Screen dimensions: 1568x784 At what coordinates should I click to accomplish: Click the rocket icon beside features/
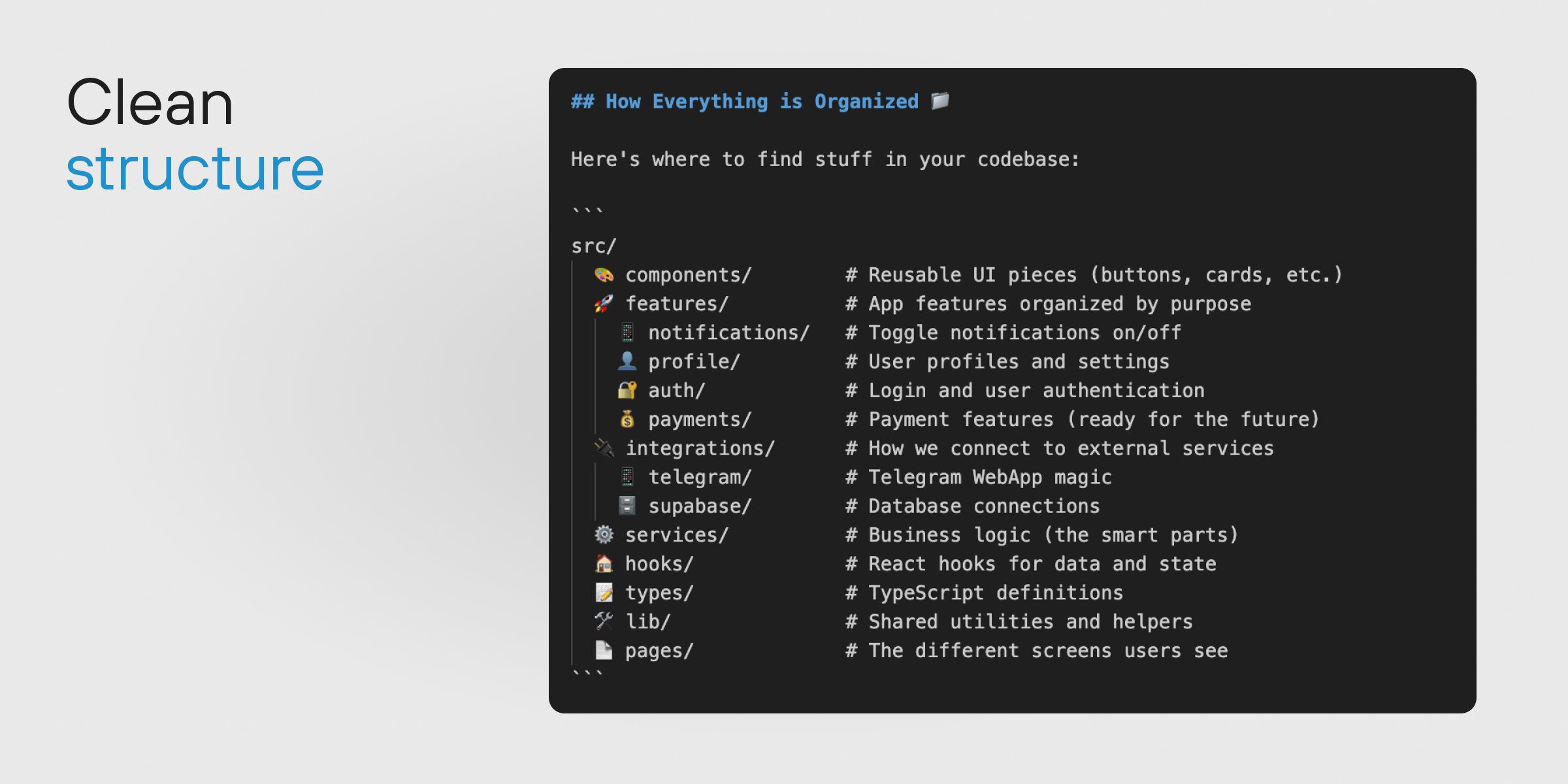pos(604,304)
